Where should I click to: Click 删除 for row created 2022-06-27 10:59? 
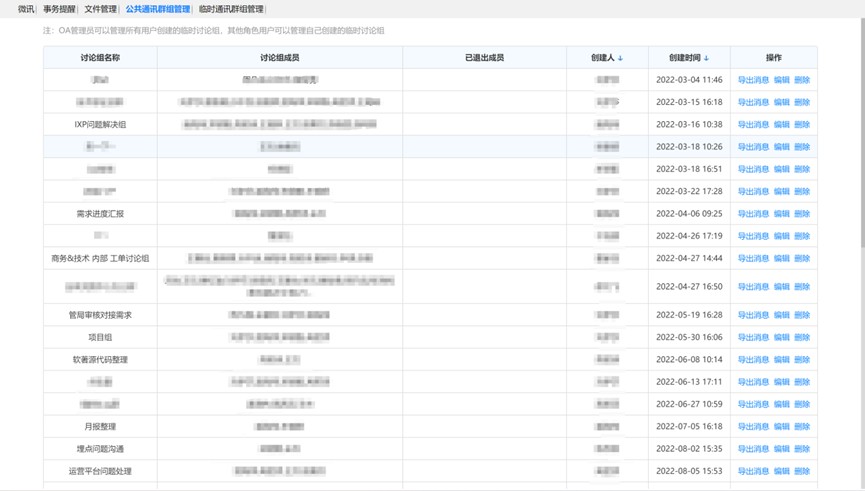coord(802,404)
